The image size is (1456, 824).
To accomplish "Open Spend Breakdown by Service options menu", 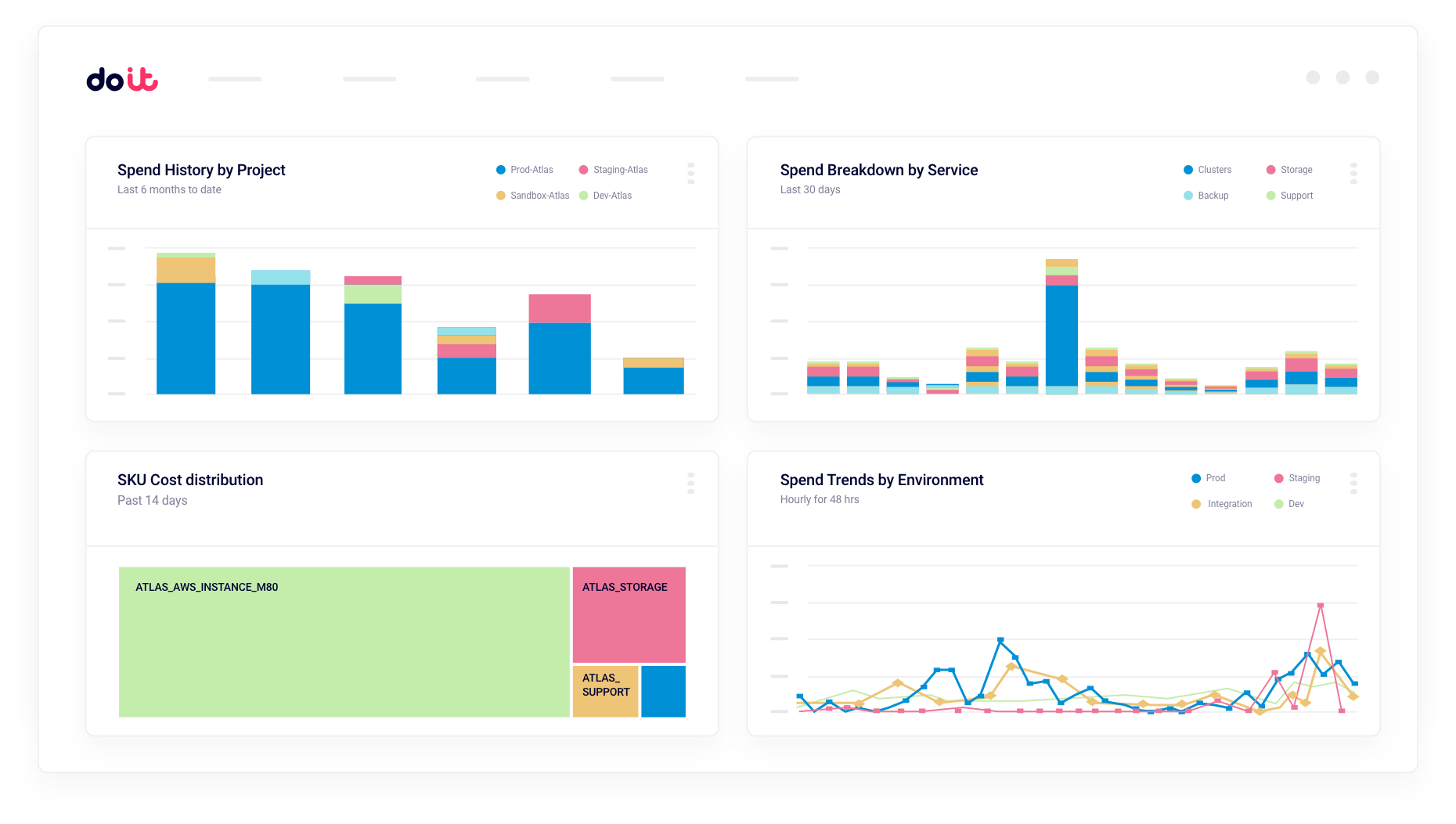I will pyautogui.click(x=1353, y=173).
